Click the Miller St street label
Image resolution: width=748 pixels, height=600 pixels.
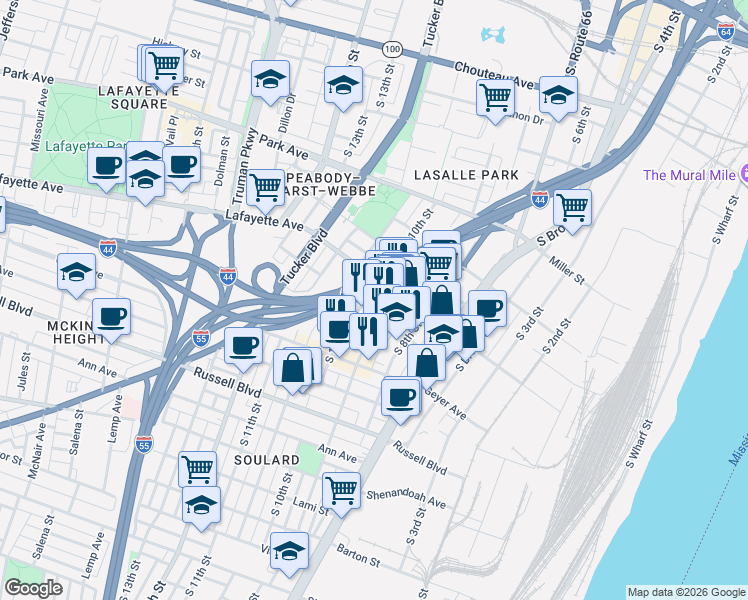pyautogui.click(x=567, y=270)
